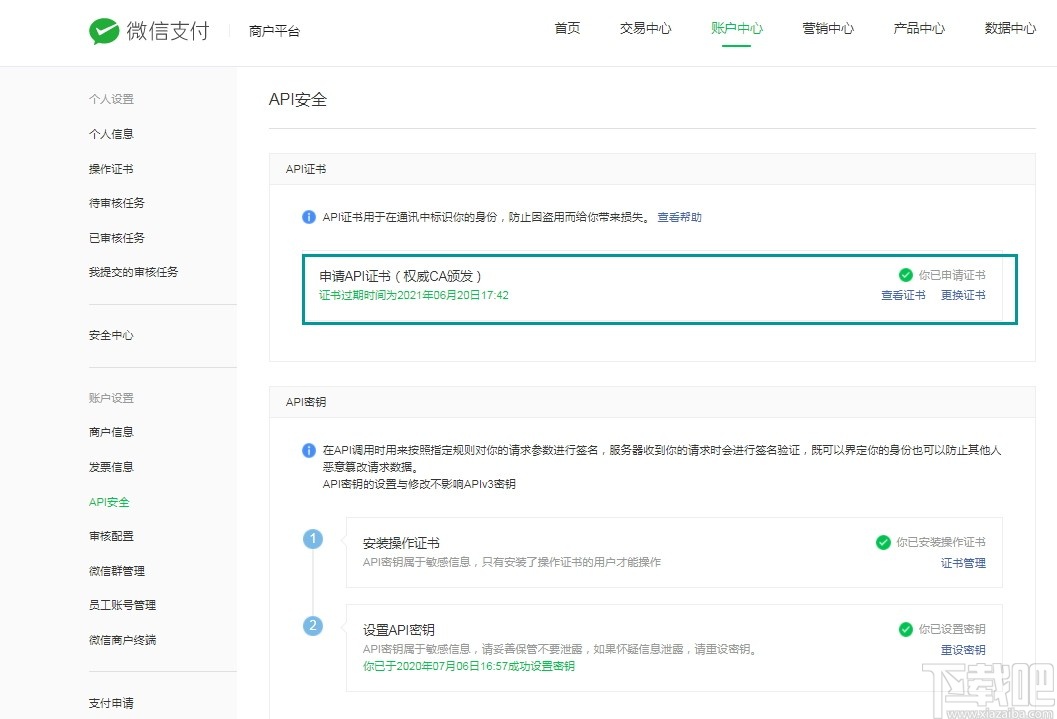Screen dimensions: 1057x719
Task: Click the blue info icon in API证书 section
Action: click(x=310, y=216)
